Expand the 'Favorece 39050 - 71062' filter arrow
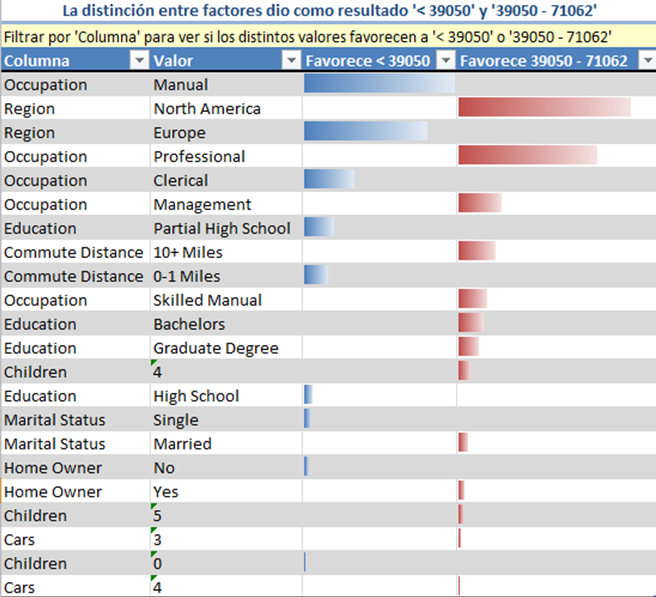The width and height of the screenshot is (656, 597). (646, 61)
